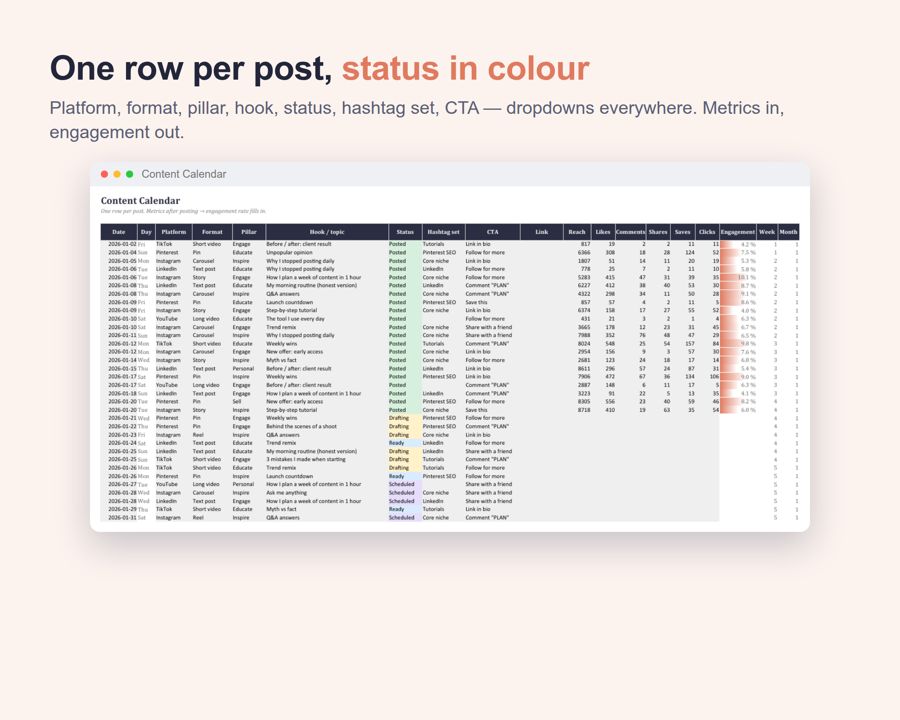This screenshot has height=720, width=900.
Task: Select the Month column header
Action: pos(788,232)
